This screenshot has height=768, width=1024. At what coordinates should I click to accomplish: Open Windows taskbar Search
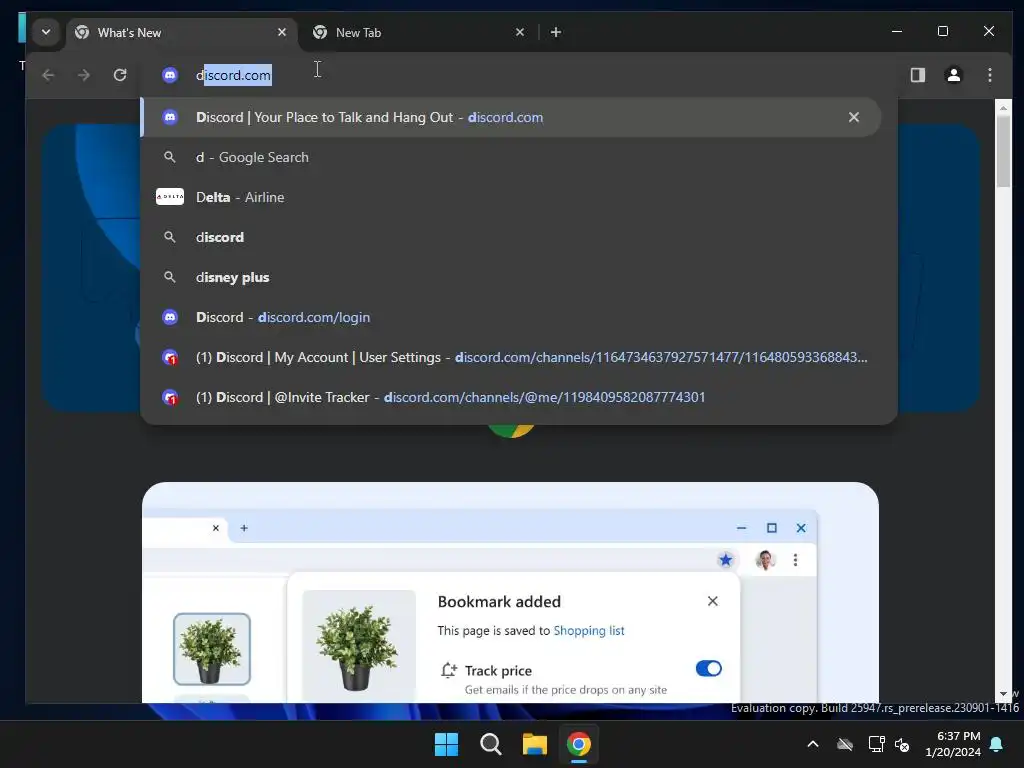[490, 744]
